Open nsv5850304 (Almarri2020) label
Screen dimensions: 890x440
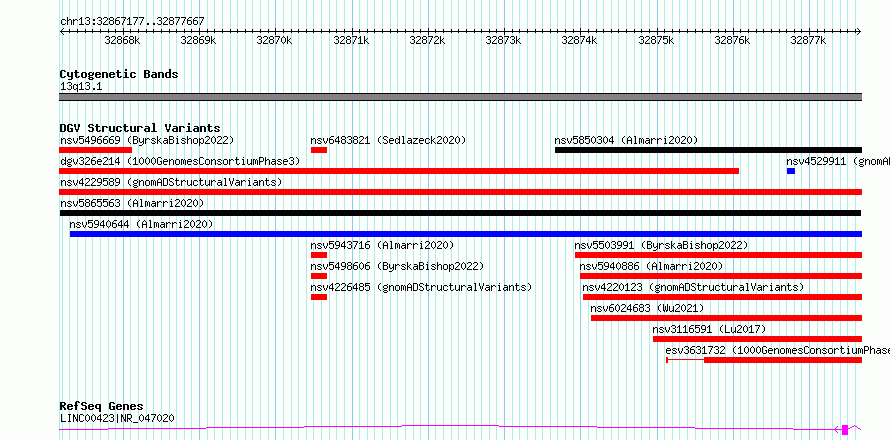626,140
